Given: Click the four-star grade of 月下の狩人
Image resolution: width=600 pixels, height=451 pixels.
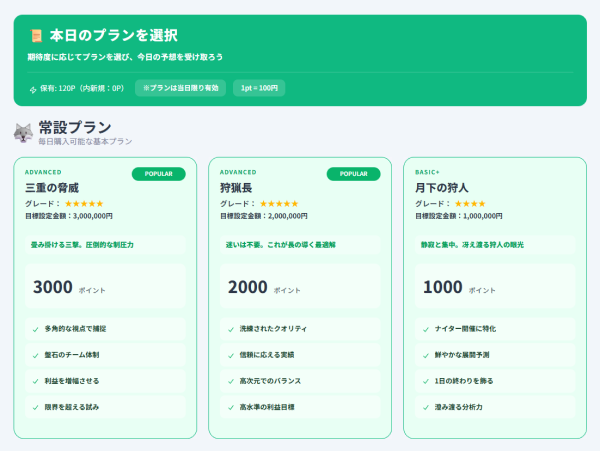Looking at the screenshot, I should click(x=470, y=204).
